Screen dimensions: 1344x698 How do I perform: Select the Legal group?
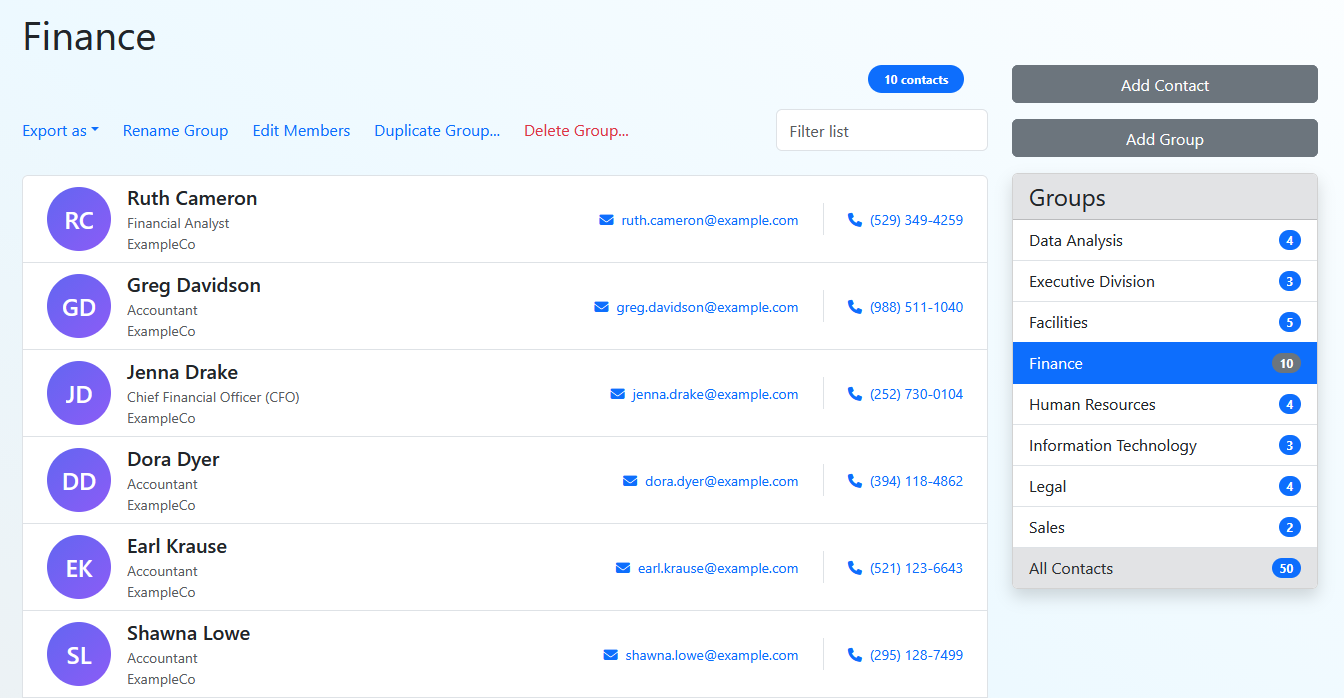point(1165,486)
